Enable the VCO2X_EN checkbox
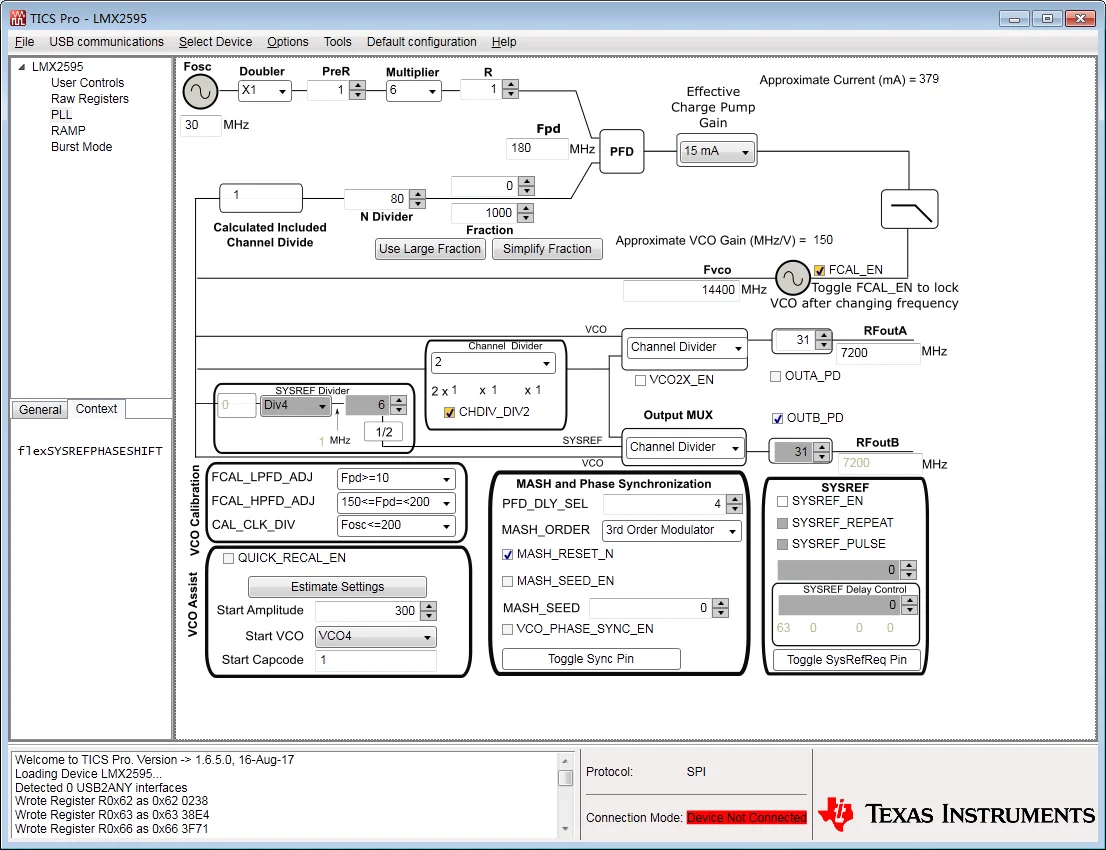Screen dimensions: 1106x850 tap(641, 380)
